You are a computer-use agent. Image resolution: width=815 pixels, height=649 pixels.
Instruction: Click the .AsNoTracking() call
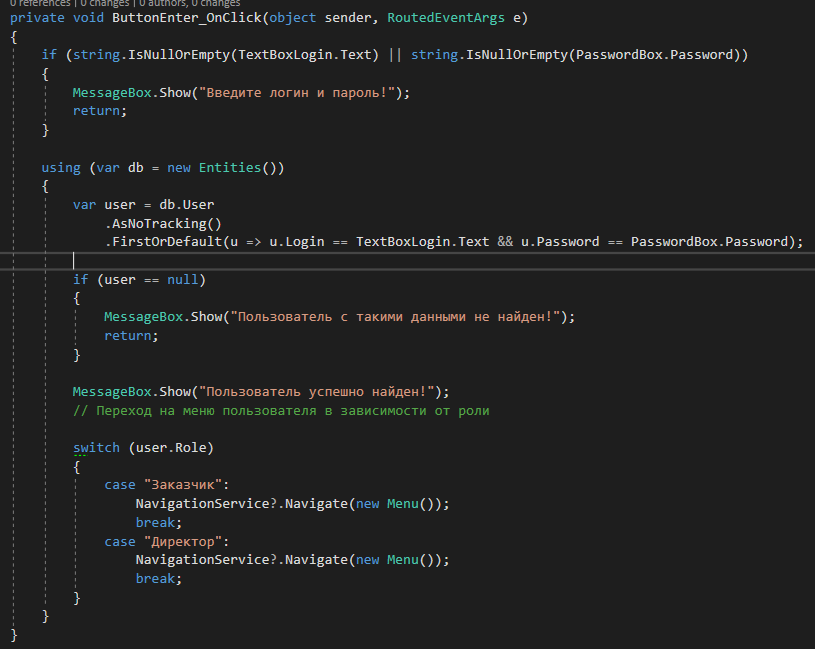(163, 224)
